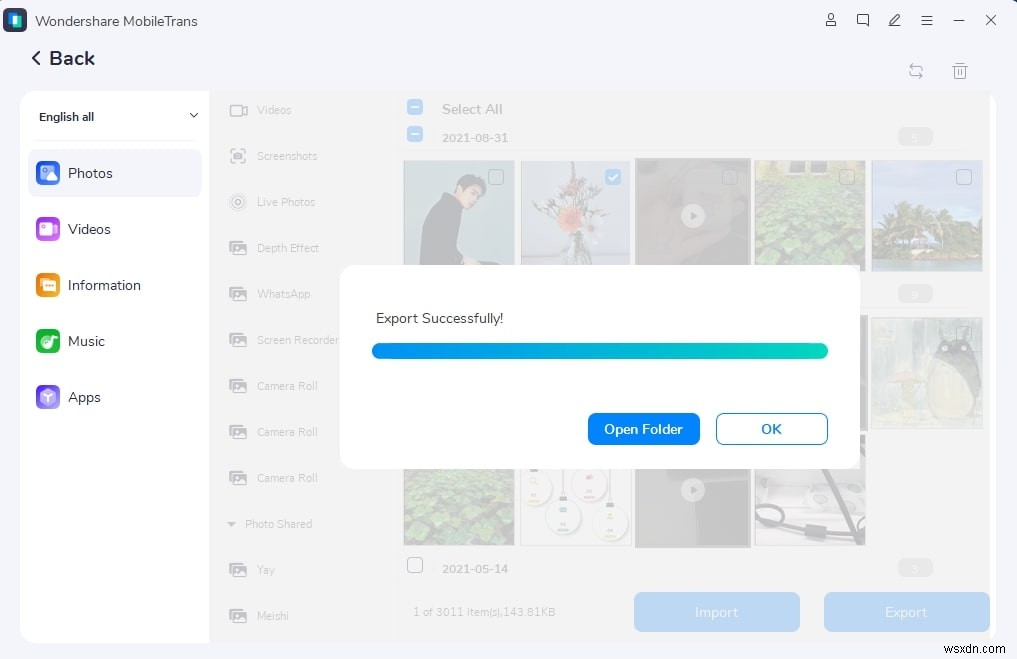
Task: Open the account login icon
Action: point(830,20)
